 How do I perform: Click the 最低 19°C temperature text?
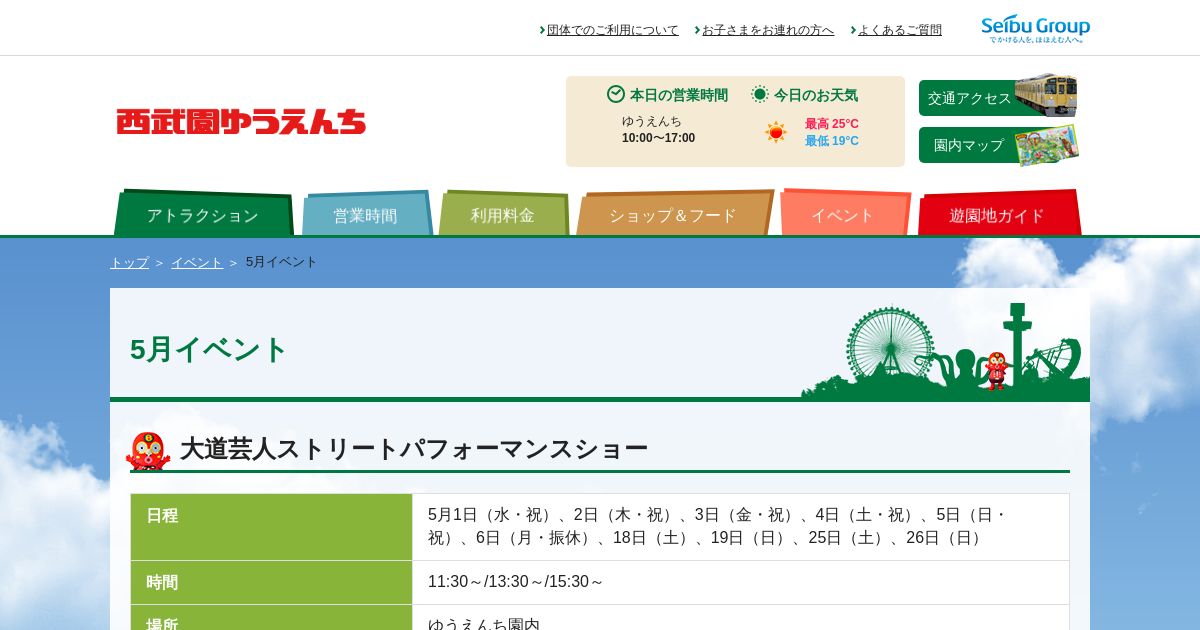tap(832, 141)
